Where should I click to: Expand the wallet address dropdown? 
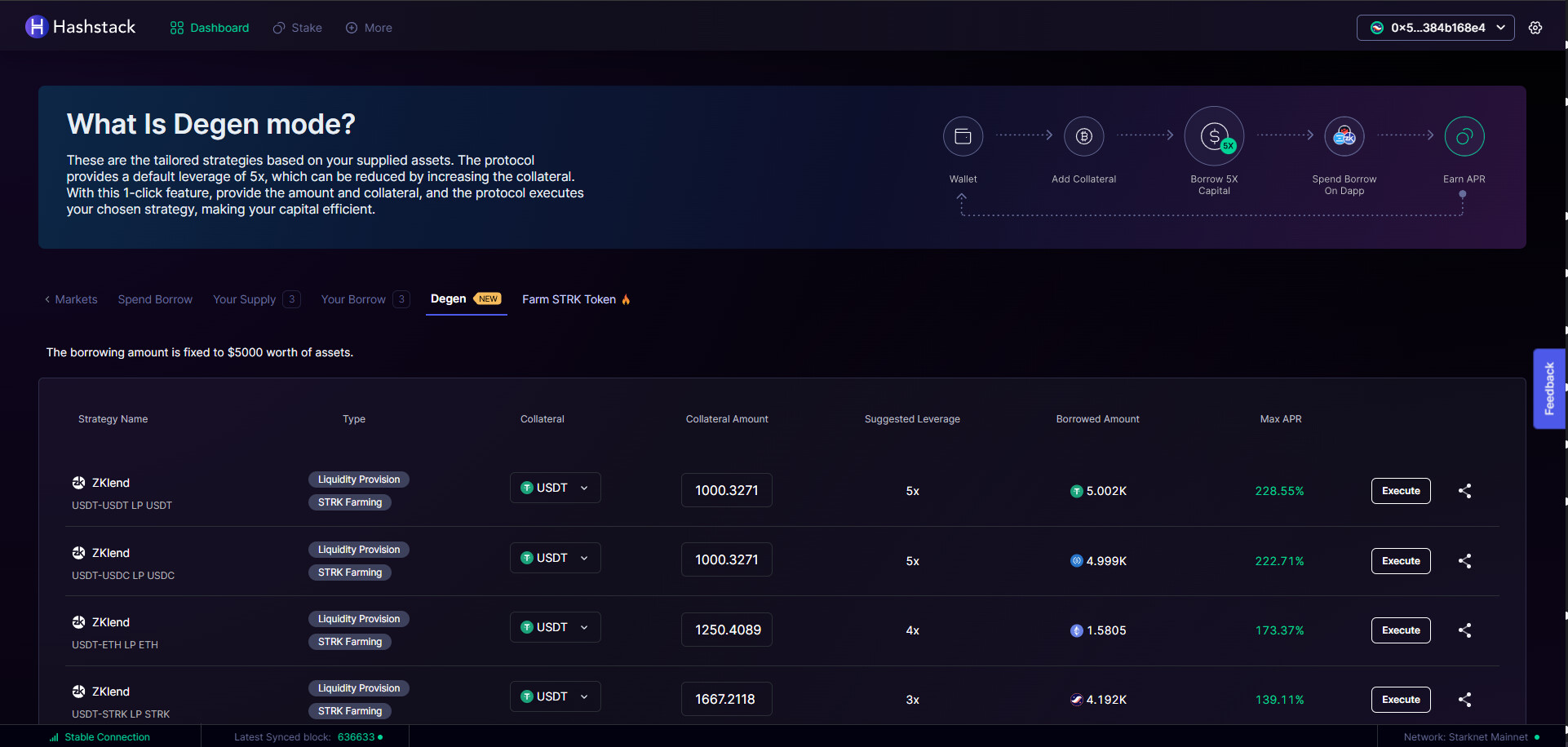click(1500, 28)
